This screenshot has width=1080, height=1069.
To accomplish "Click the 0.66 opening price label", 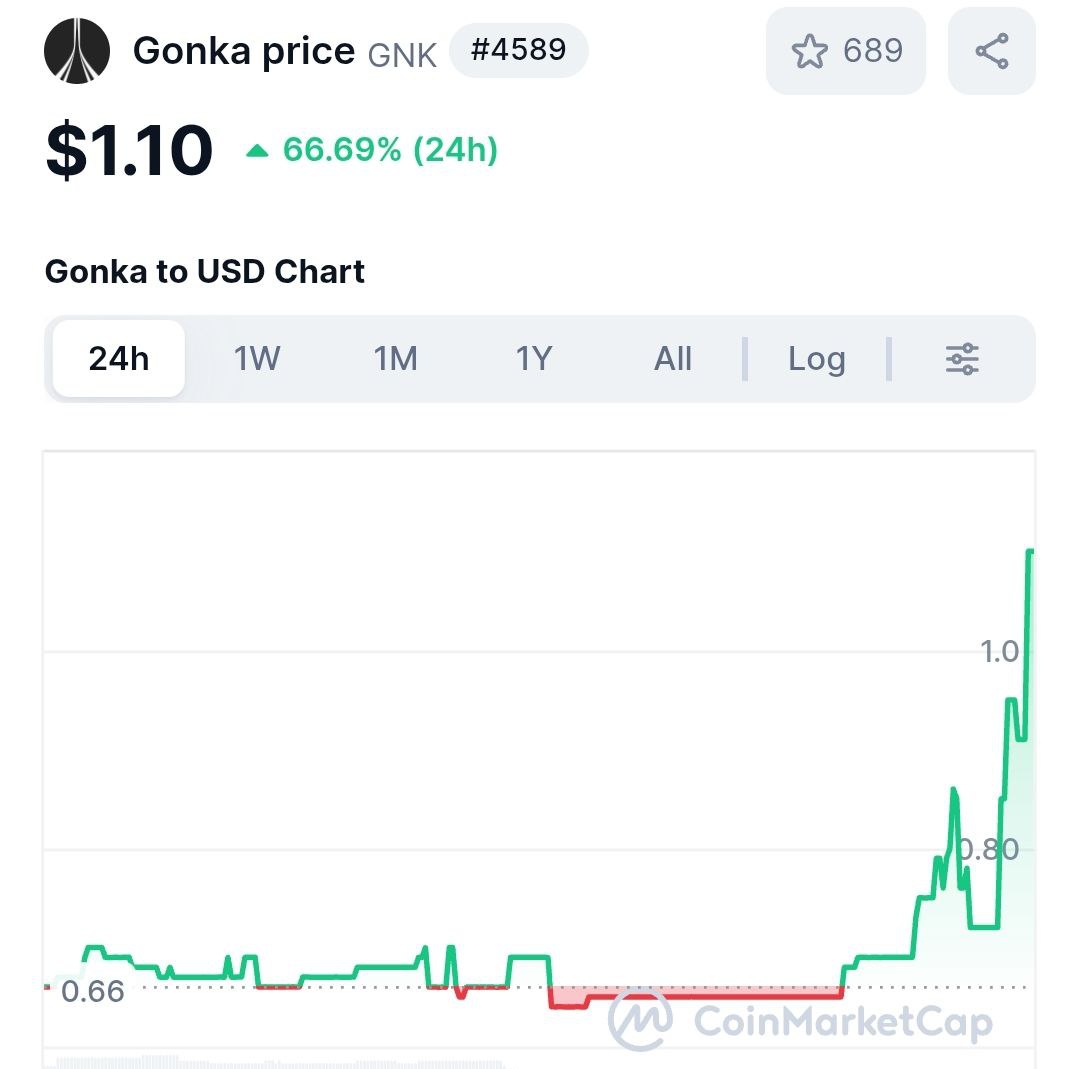I will pyautogui.click(x=93, y=991).
